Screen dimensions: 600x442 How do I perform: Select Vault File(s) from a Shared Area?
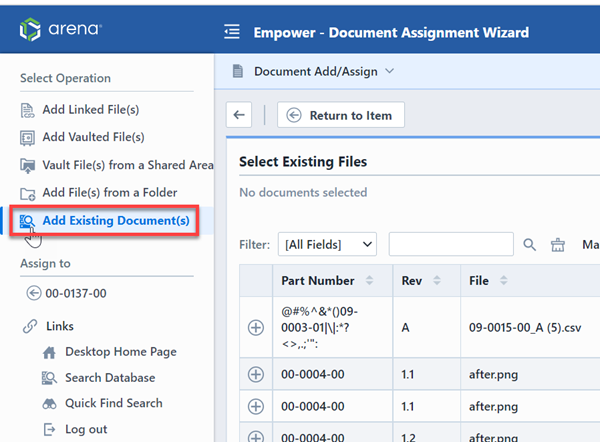point(128,165)
